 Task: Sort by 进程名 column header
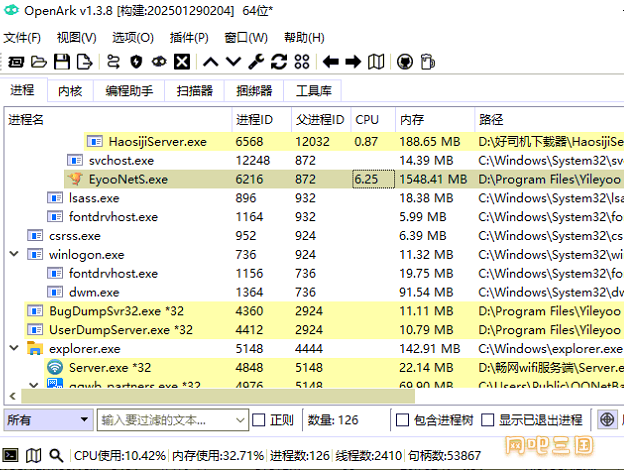118,119
